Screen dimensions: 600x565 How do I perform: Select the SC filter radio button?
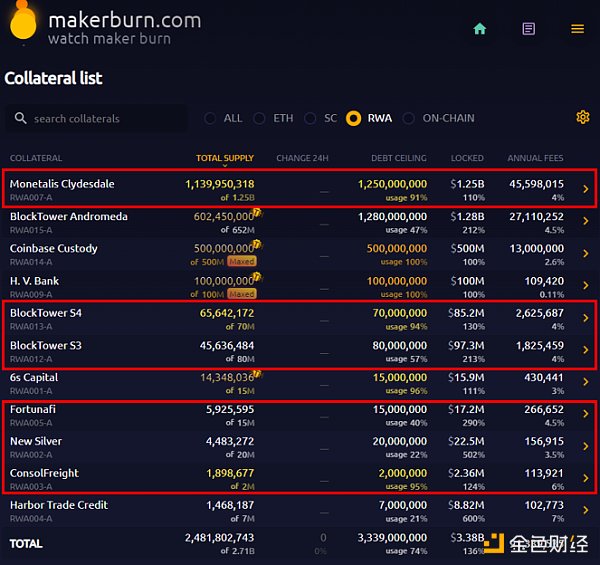coord(310,118)
